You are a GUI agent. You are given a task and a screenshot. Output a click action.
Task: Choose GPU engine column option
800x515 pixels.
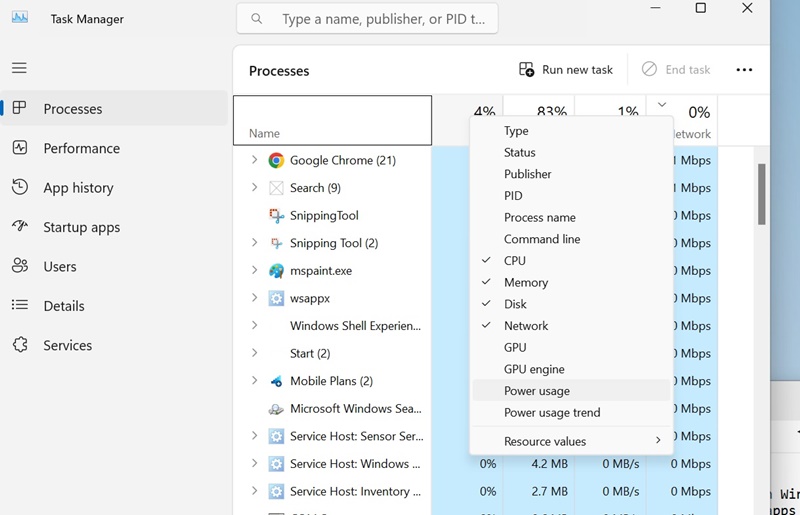coord(534,369)
